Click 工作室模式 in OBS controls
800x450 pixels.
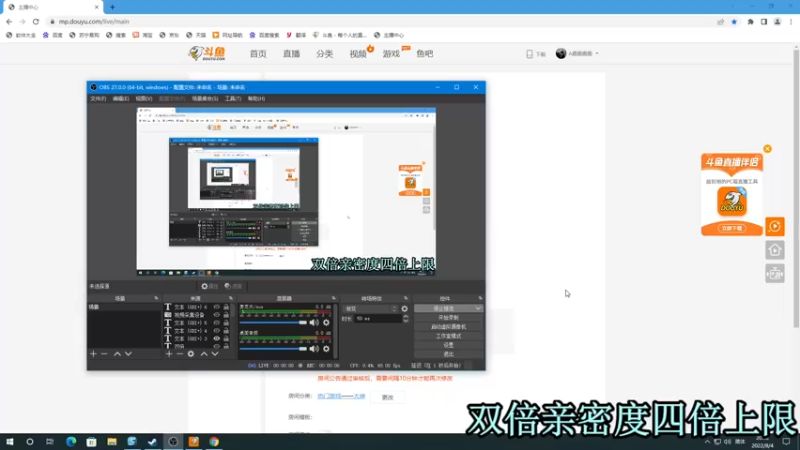pos(448,336)
